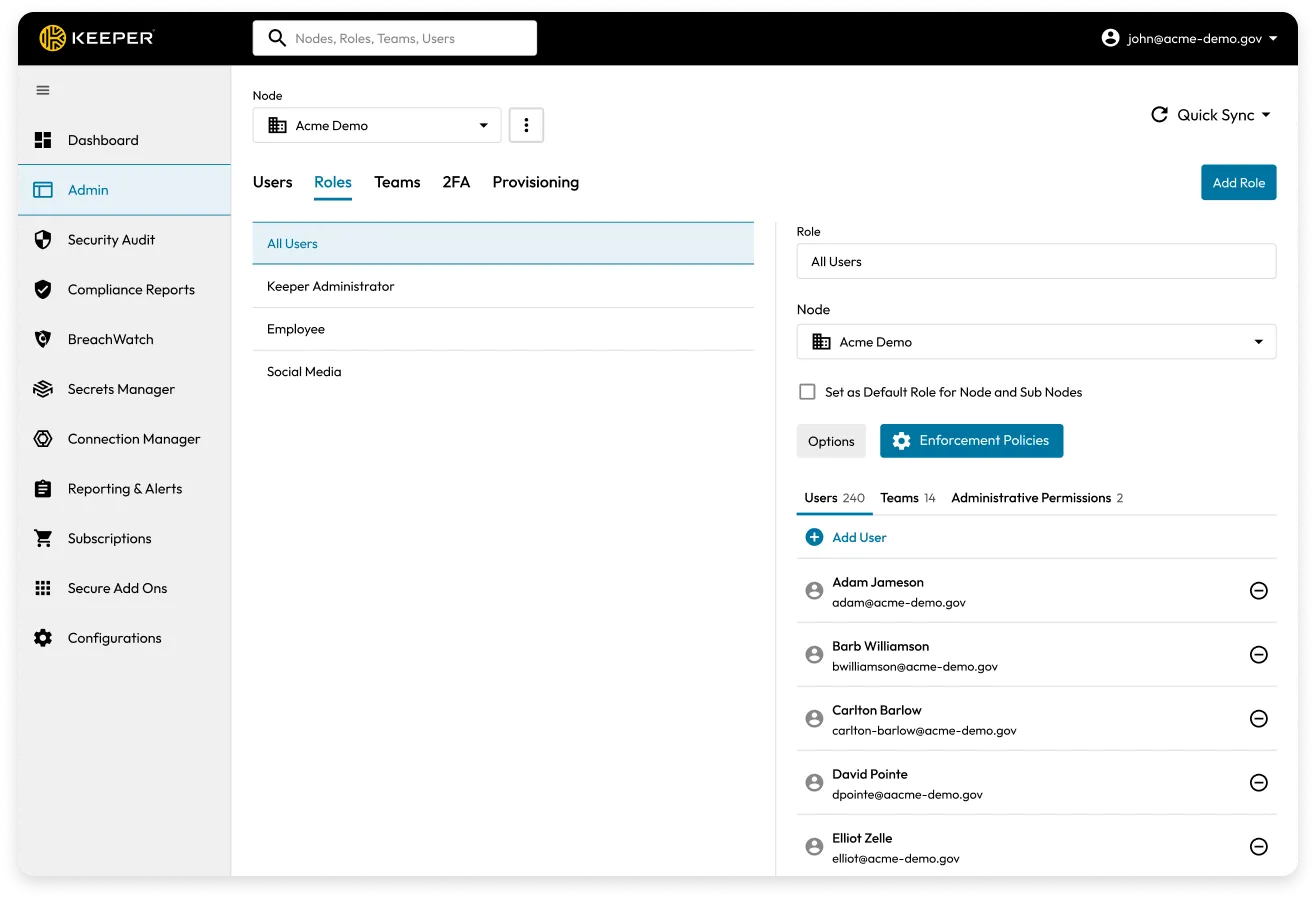Click the Secrets Manager layers icon
The height and width of the screenshot is (900, 1316).
tap(43, 389)
